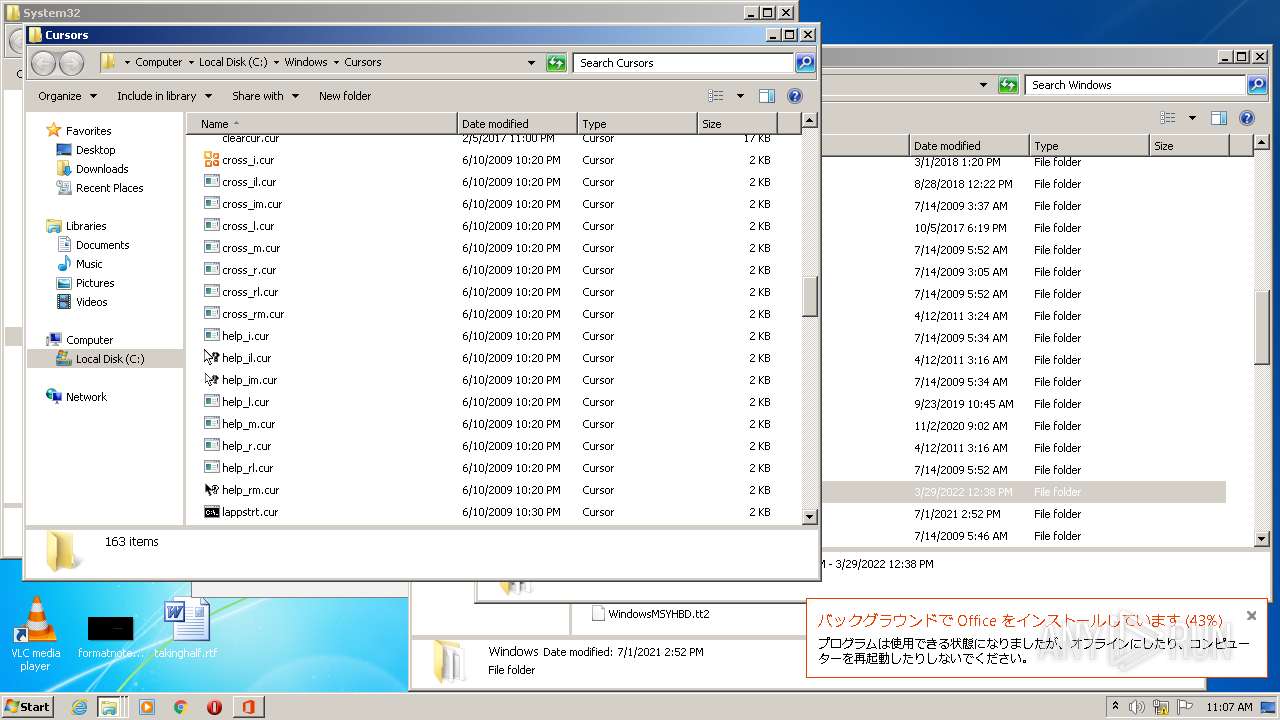Sort by Type column in Cursors
This screenshot has width=1280, height=720.
tap(637, 124)
